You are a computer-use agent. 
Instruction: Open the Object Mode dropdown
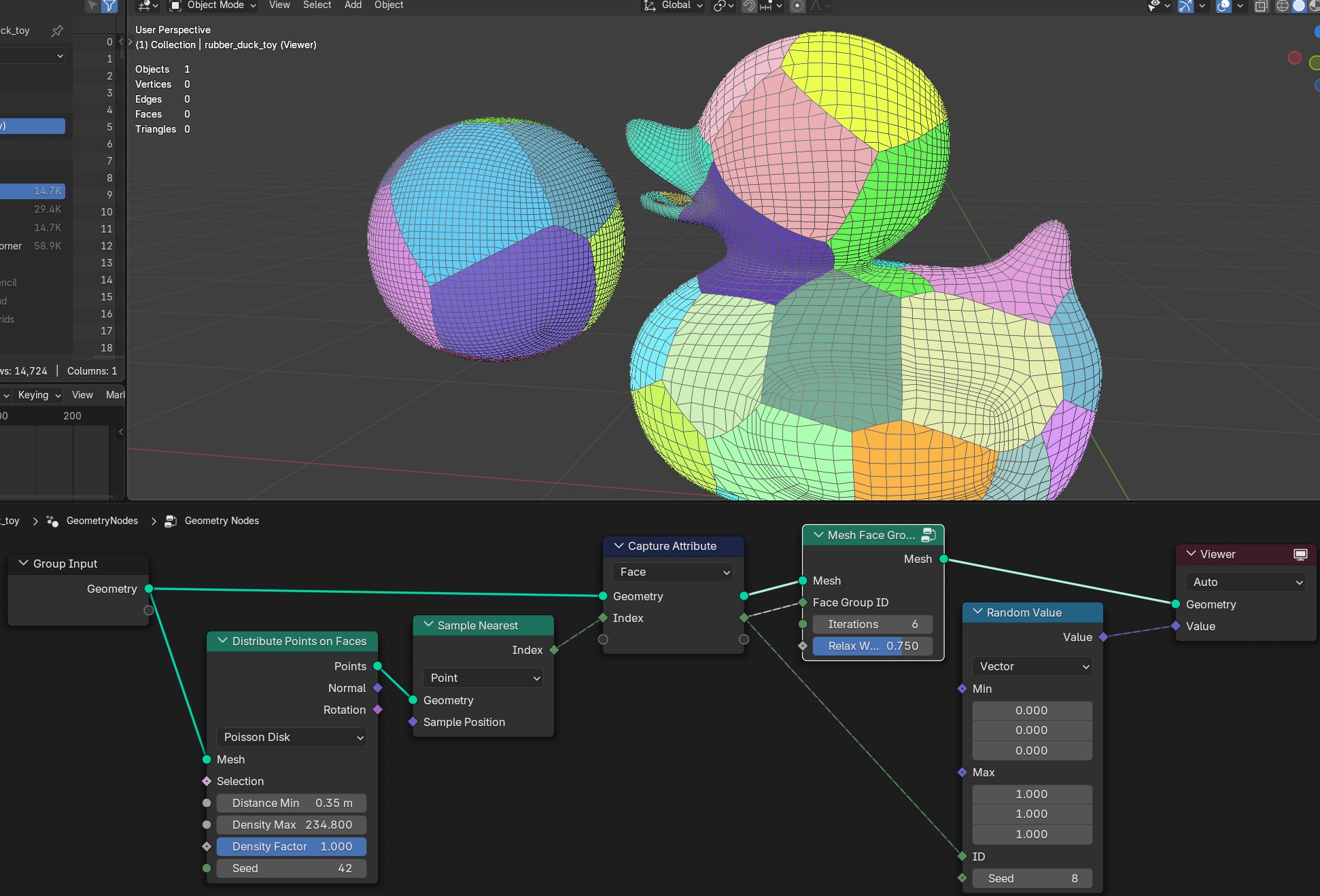coord(213,5)
